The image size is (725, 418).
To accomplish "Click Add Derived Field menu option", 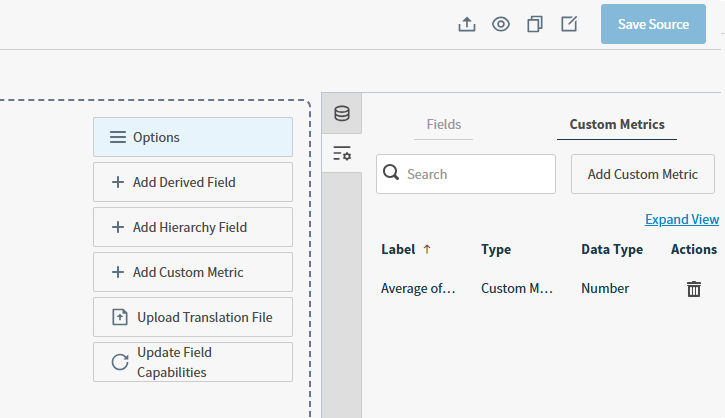I will click(x=193, y=182).
